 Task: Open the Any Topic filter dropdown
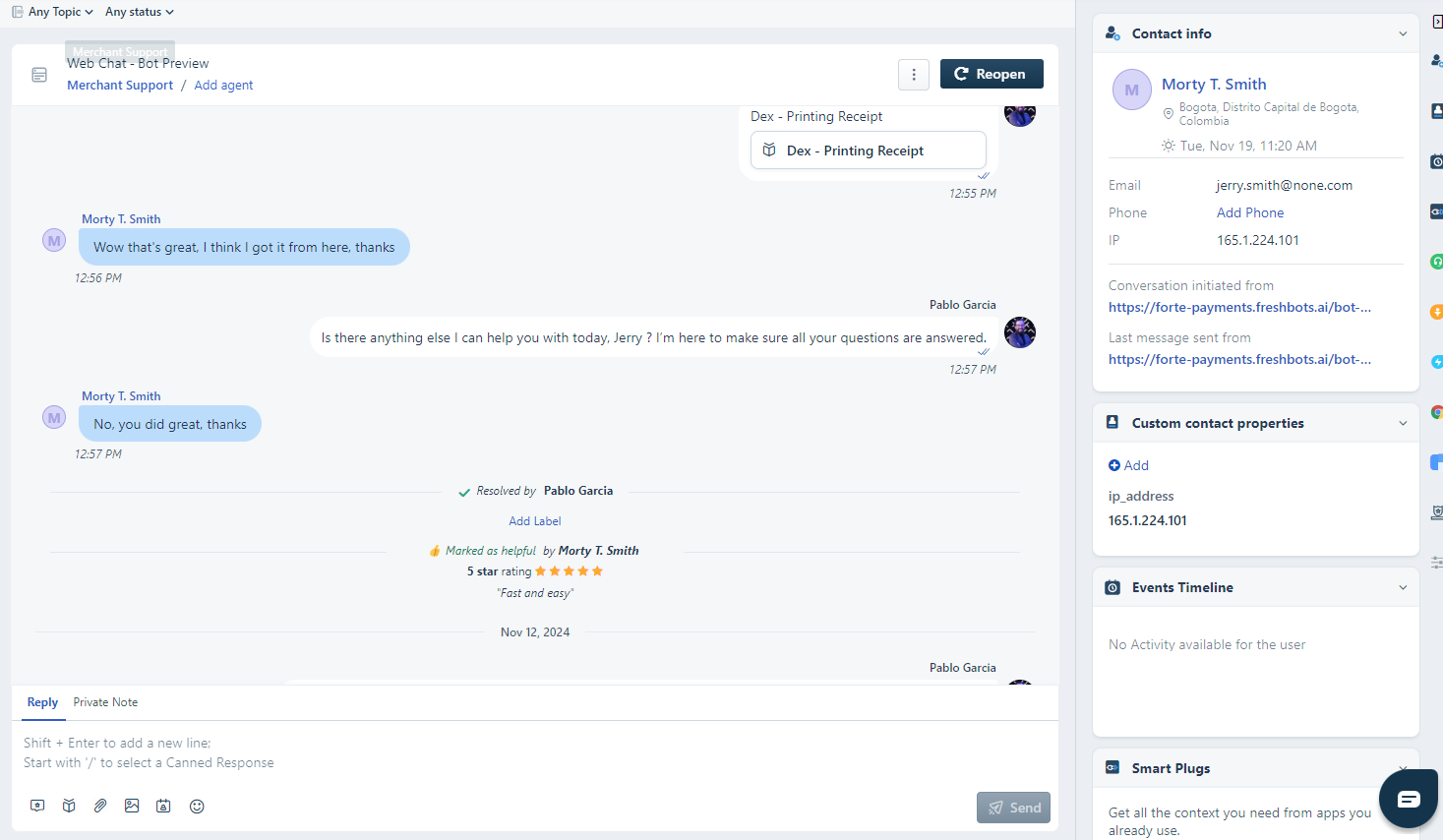coord(52,12)
